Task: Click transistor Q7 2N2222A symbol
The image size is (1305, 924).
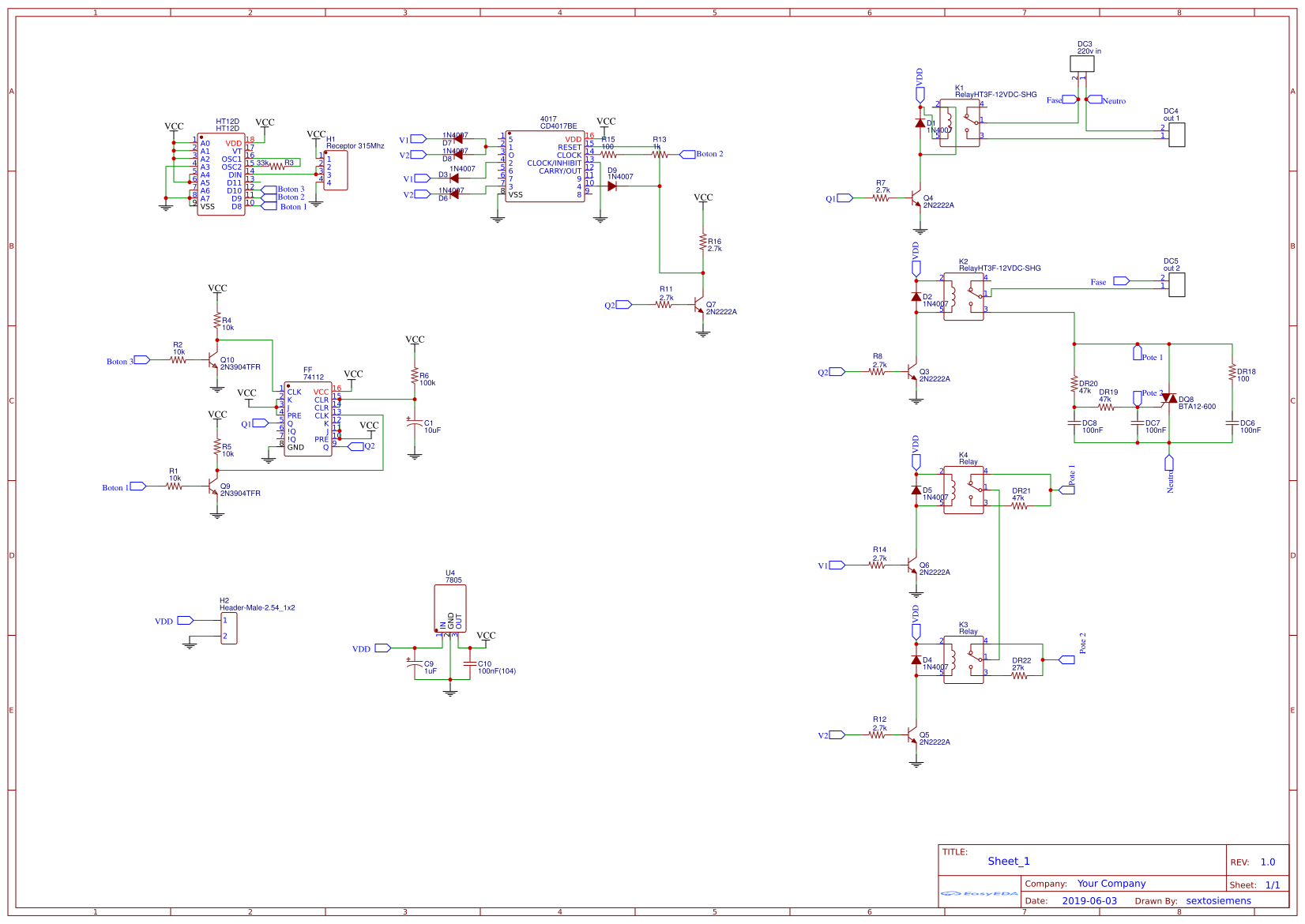Action: point(698,305)
